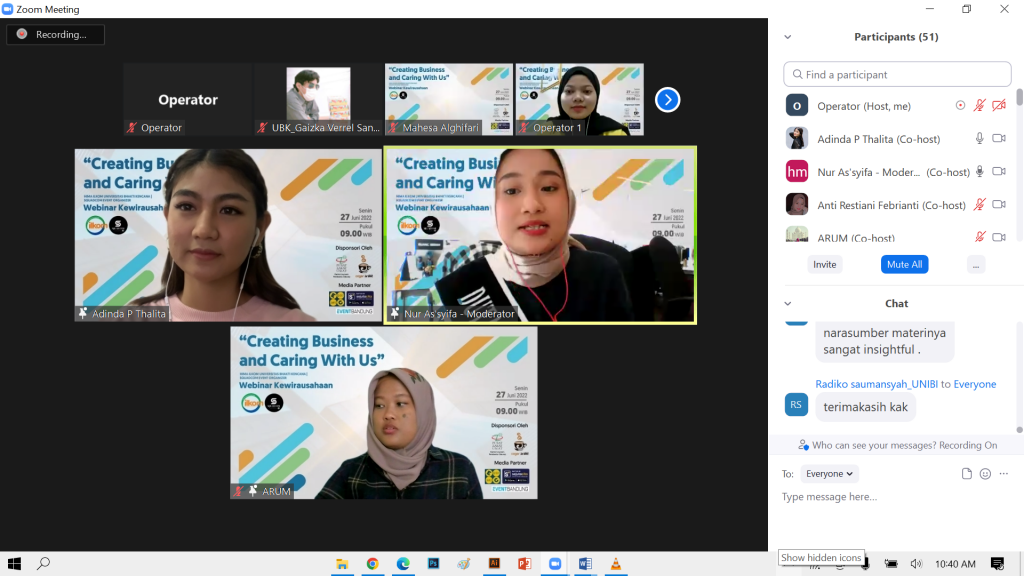Click the recording indicator dot top-left

click(x=22, y=34)
